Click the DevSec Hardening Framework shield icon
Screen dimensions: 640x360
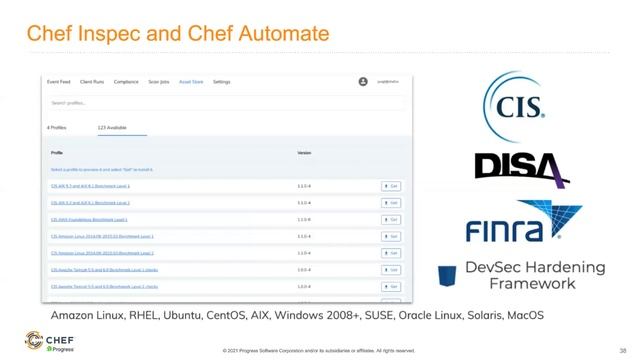tap(447, 276)
